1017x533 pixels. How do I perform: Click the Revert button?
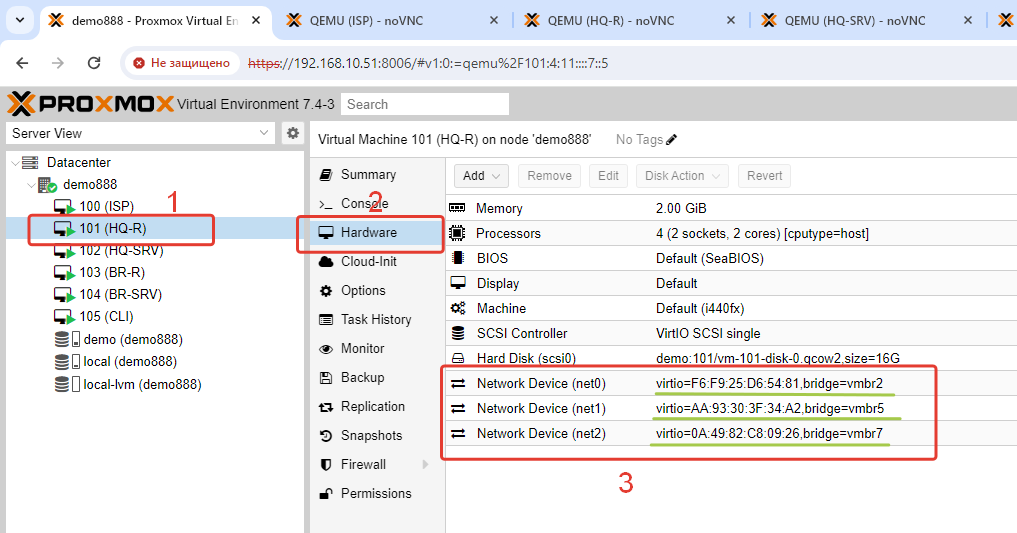[764, 176]
